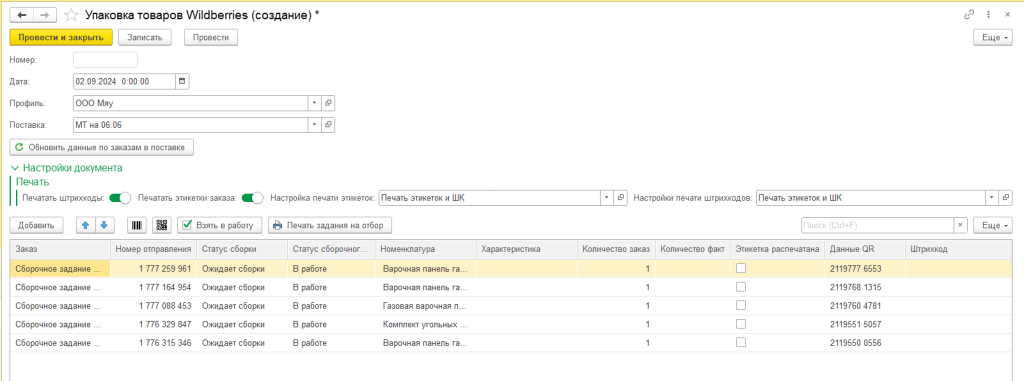Open Поставка item via its open-form icon
The image size is (1024, 381).
click(328, 124)
